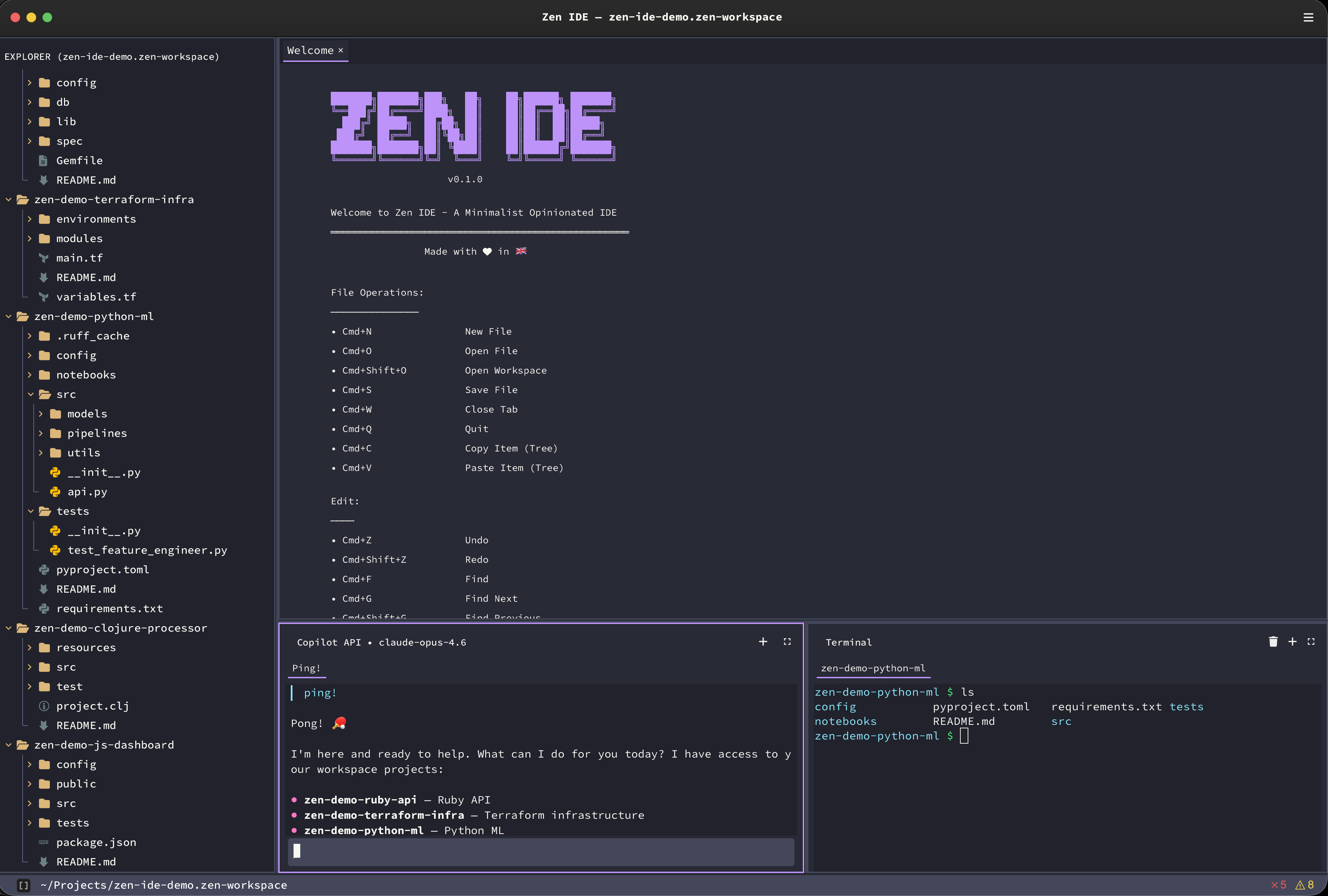1328x896 pixels.
Task: Open the workspace path in status bar
Action: tap(163, 885)
